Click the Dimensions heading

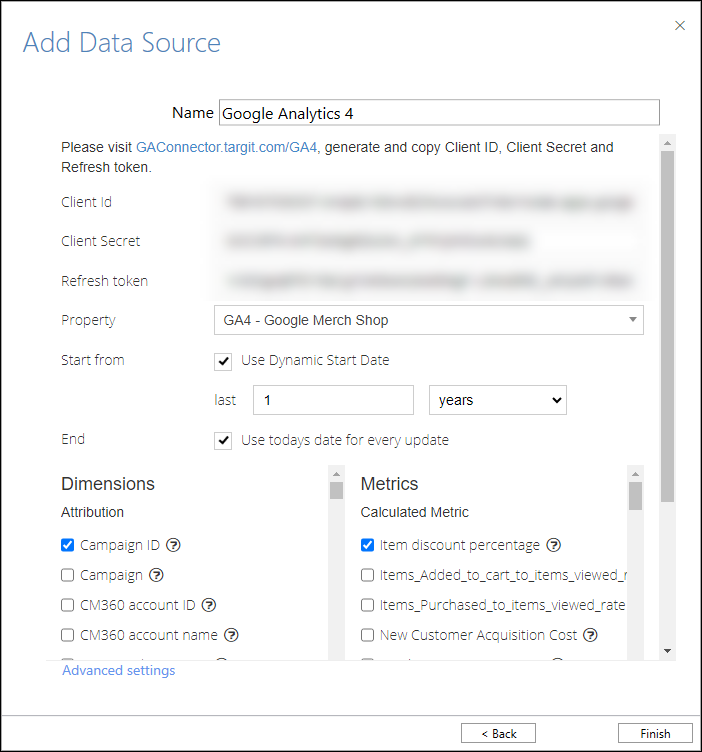click(108, 483)
